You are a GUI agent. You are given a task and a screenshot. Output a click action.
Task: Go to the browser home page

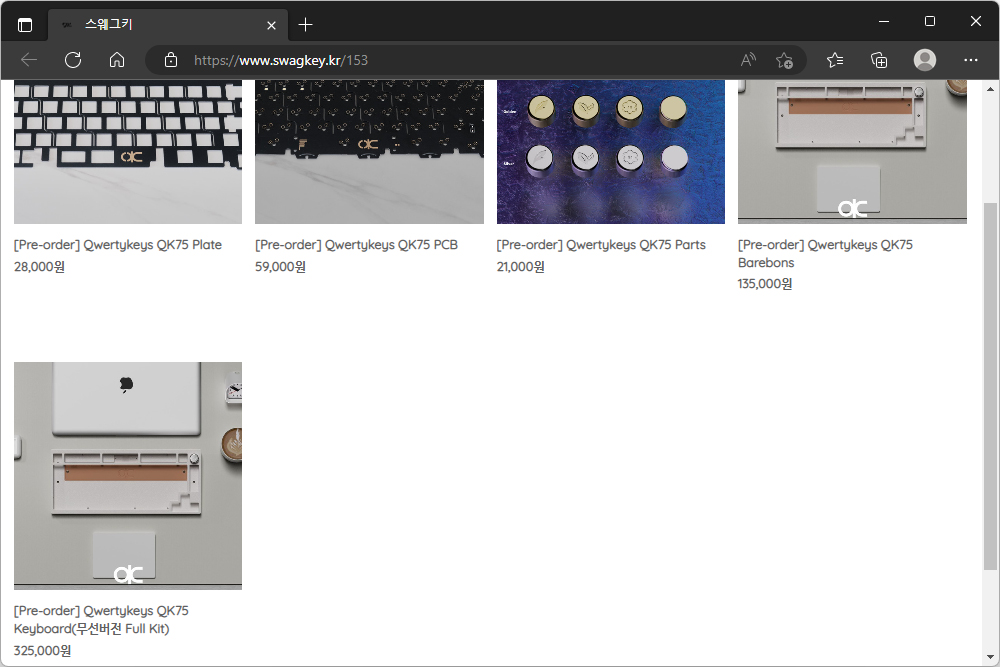point(117,60)
